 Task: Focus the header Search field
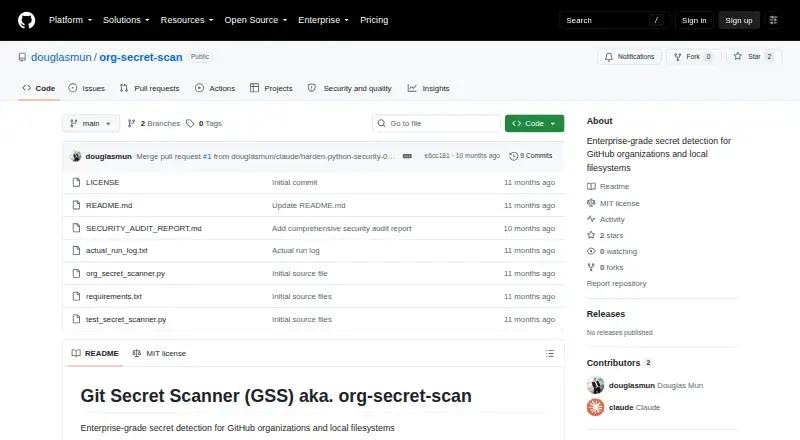pos(614,20)
